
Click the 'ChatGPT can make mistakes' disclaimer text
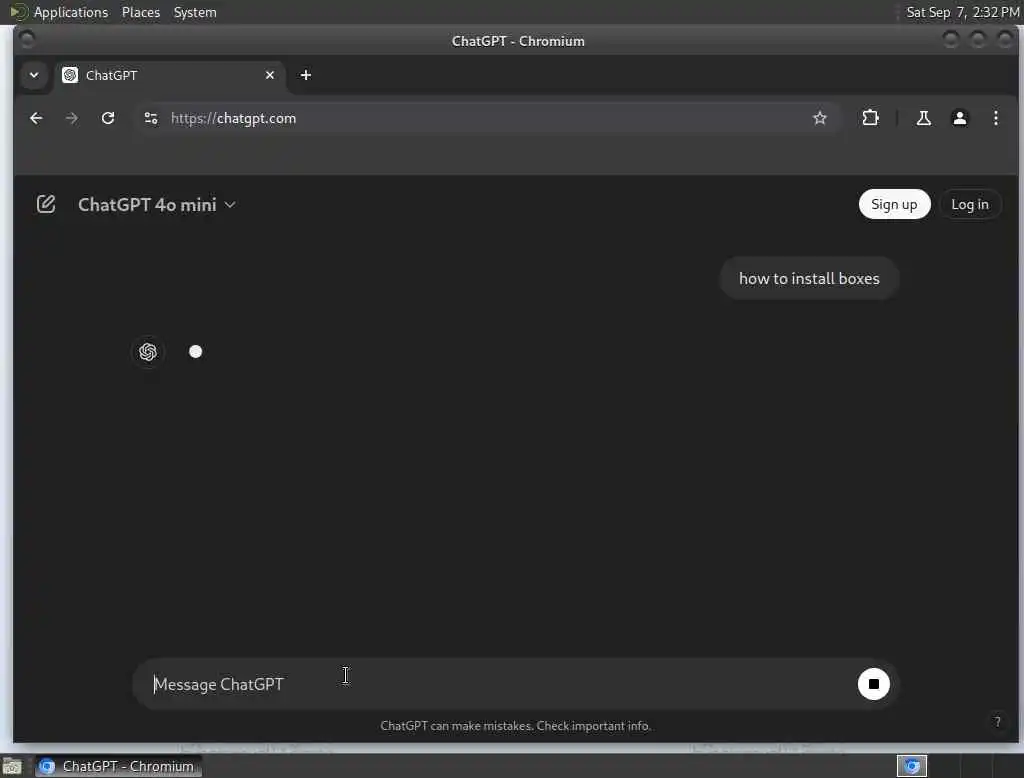point(516,726)
